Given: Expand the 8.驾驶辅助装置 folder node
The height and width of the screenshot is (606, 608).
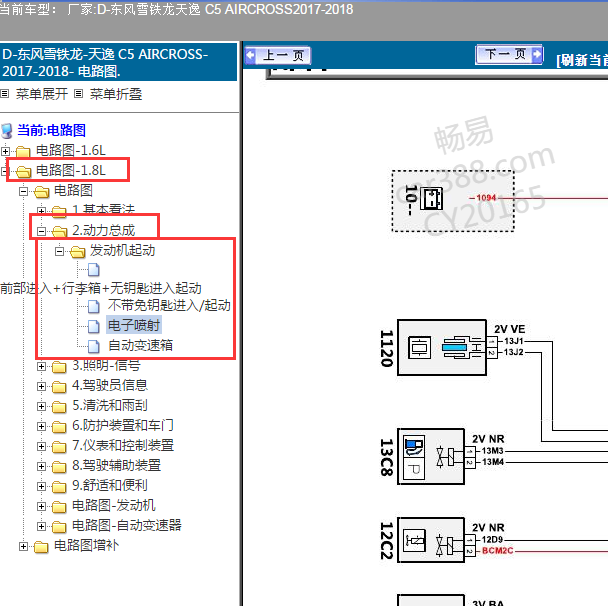Looking at the screenshot, I should tap(41, 466).
